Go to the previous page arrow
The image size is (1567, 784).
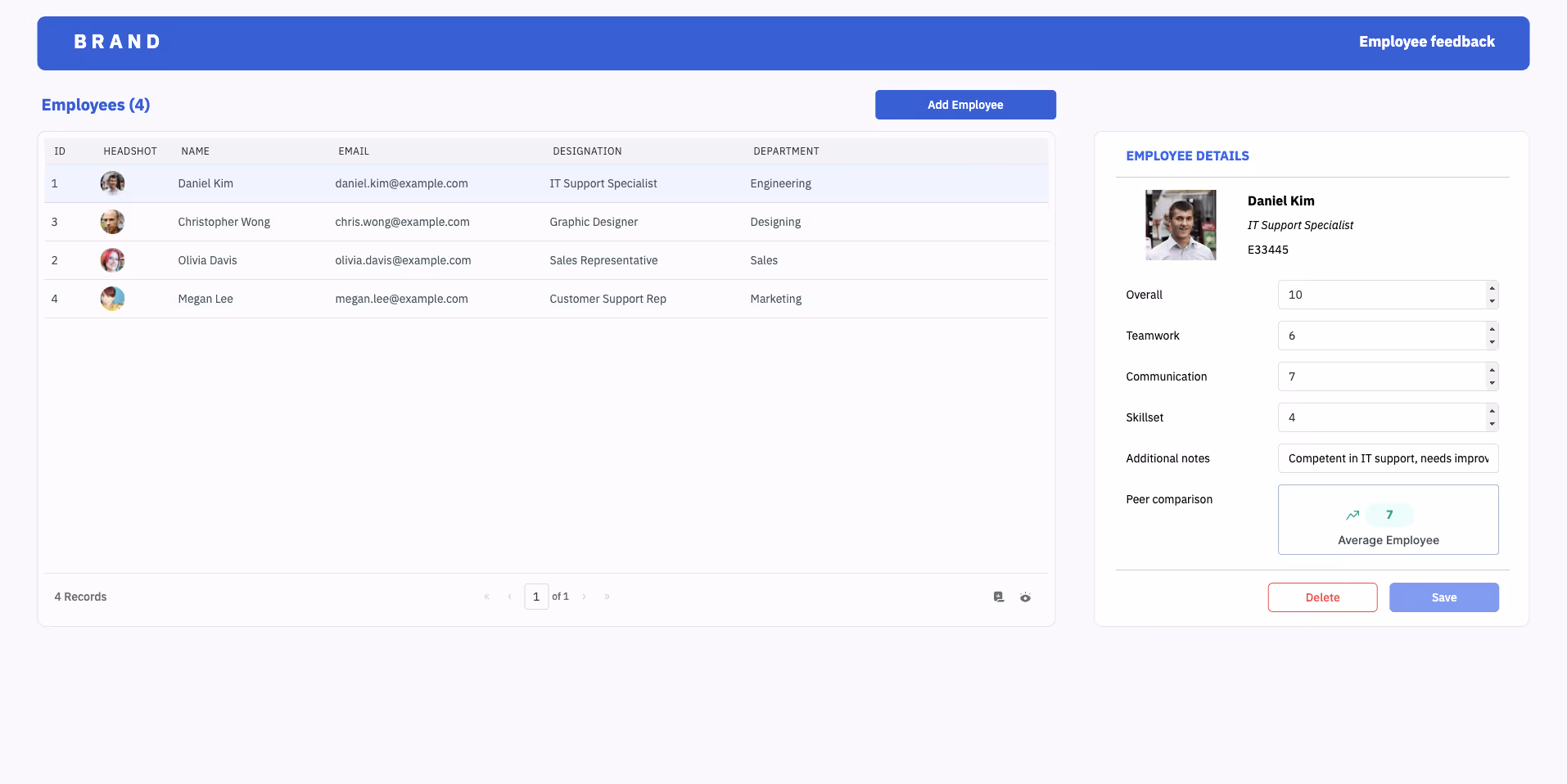(x=509, y=597)
